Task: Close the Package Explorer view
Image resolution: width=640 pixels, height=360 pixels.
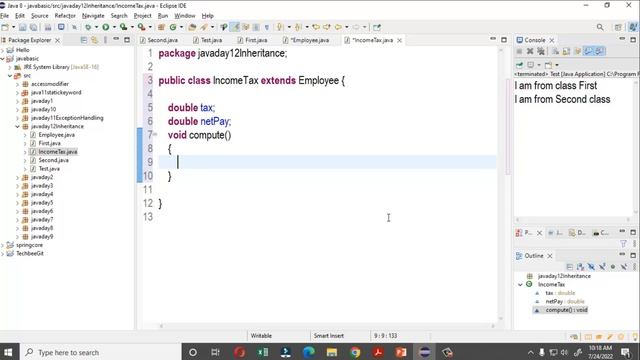Action: click(x=58, y=40)
